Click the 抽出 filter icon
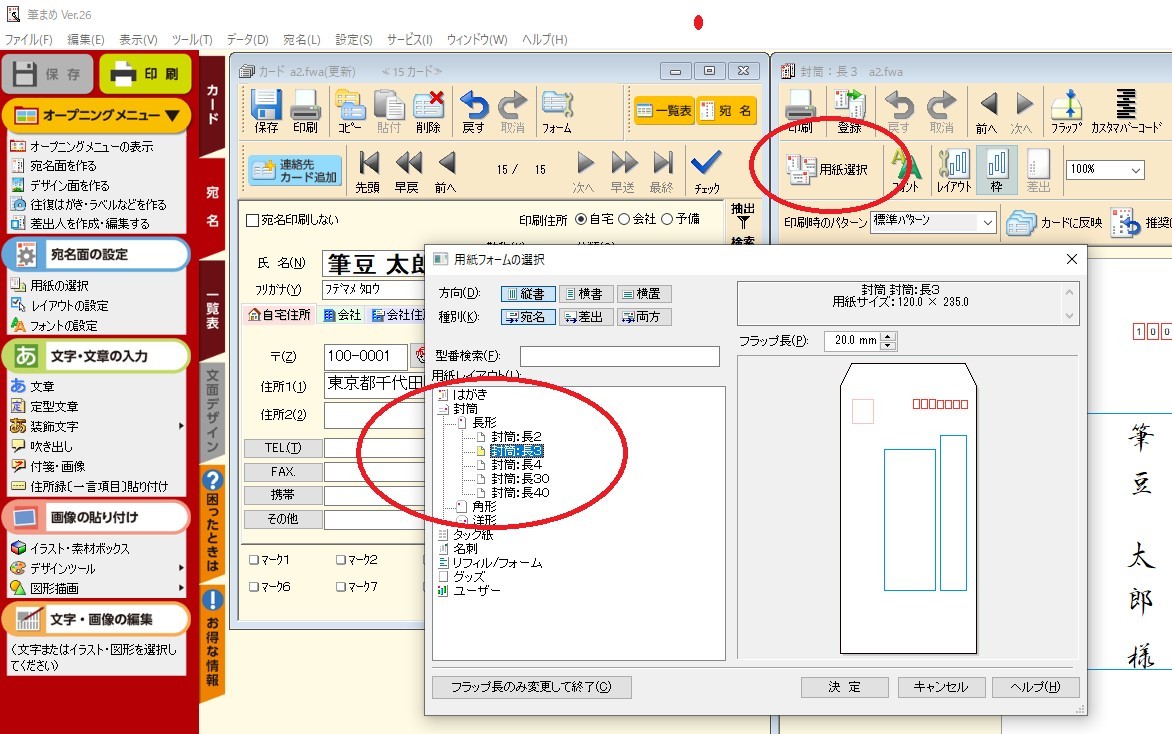The image size is (1172, 734). (743, 215)
